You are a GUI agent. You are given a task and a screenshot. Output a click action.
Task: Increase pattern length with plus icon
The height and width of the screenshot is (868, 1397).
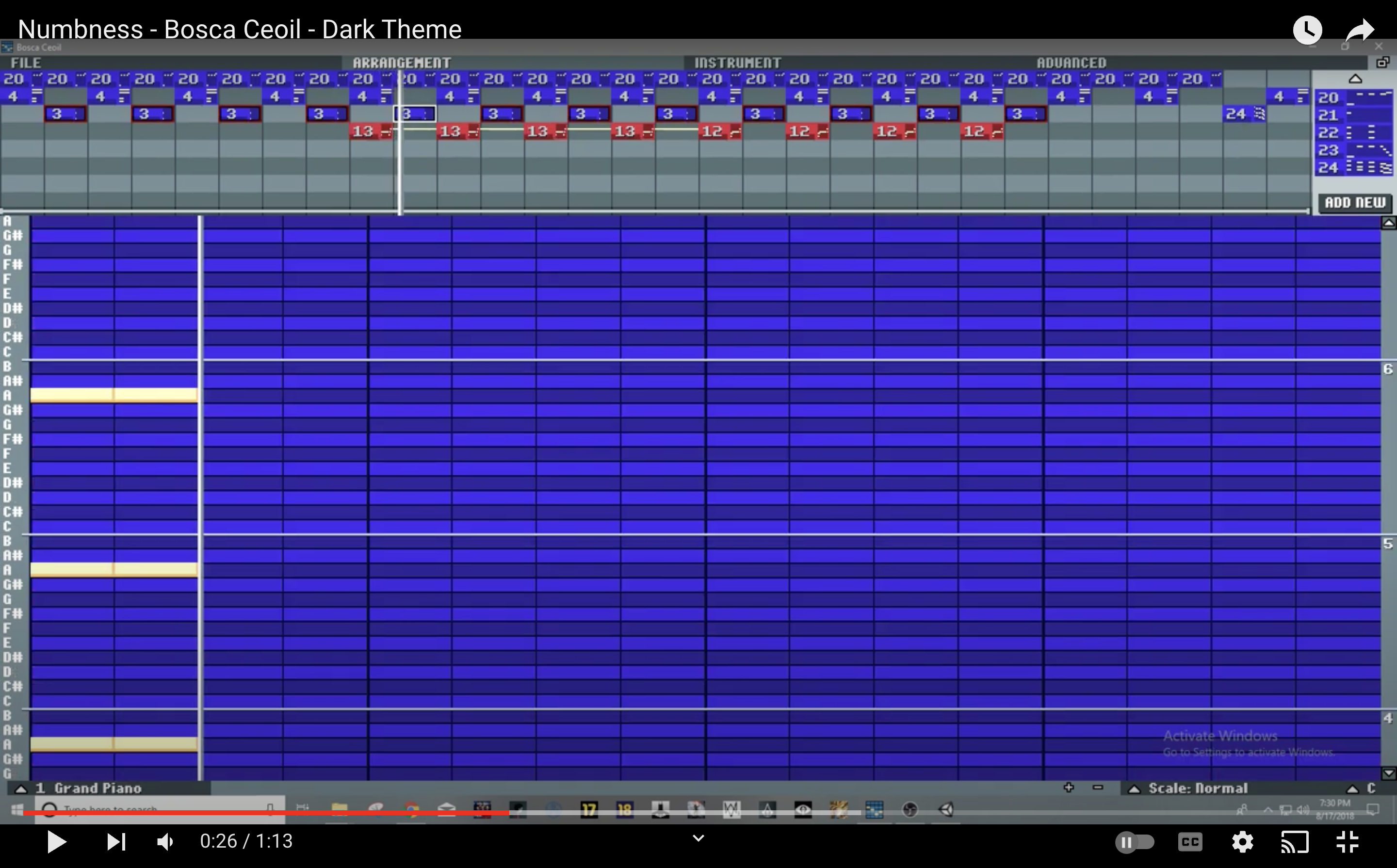(1069, 788)
